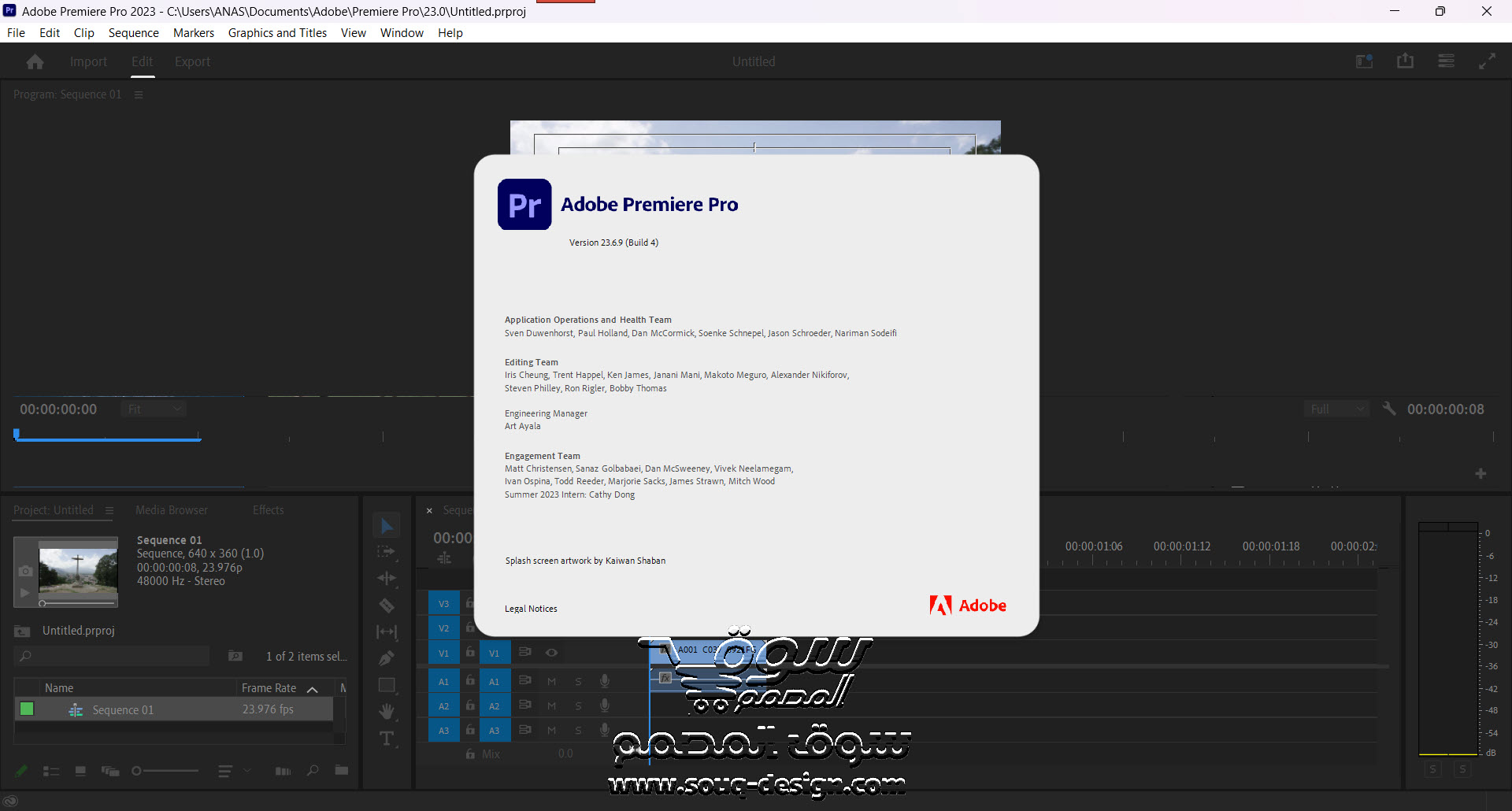This screenshot has height=811, width=1512.
Task: Toggle project writable green pencil icon
Action: (21, 771)
